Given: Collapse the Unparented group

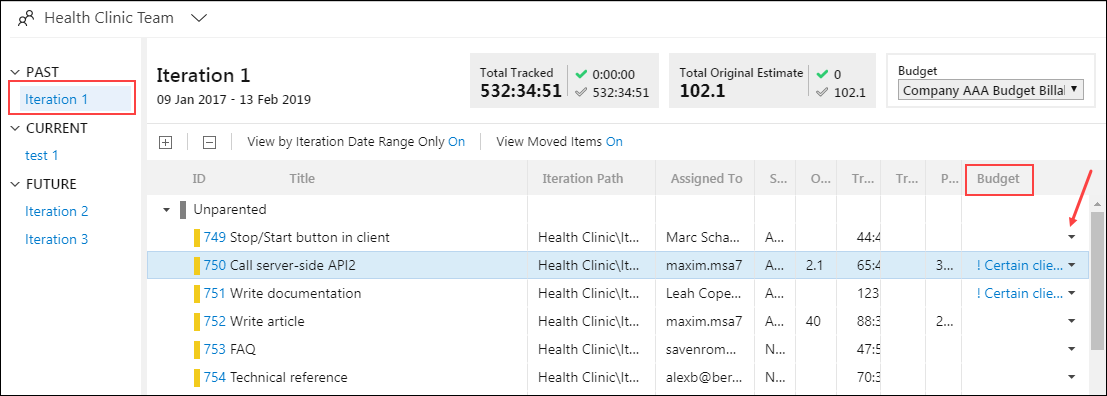Looking at the screenshot, I should tap(167, 210).
